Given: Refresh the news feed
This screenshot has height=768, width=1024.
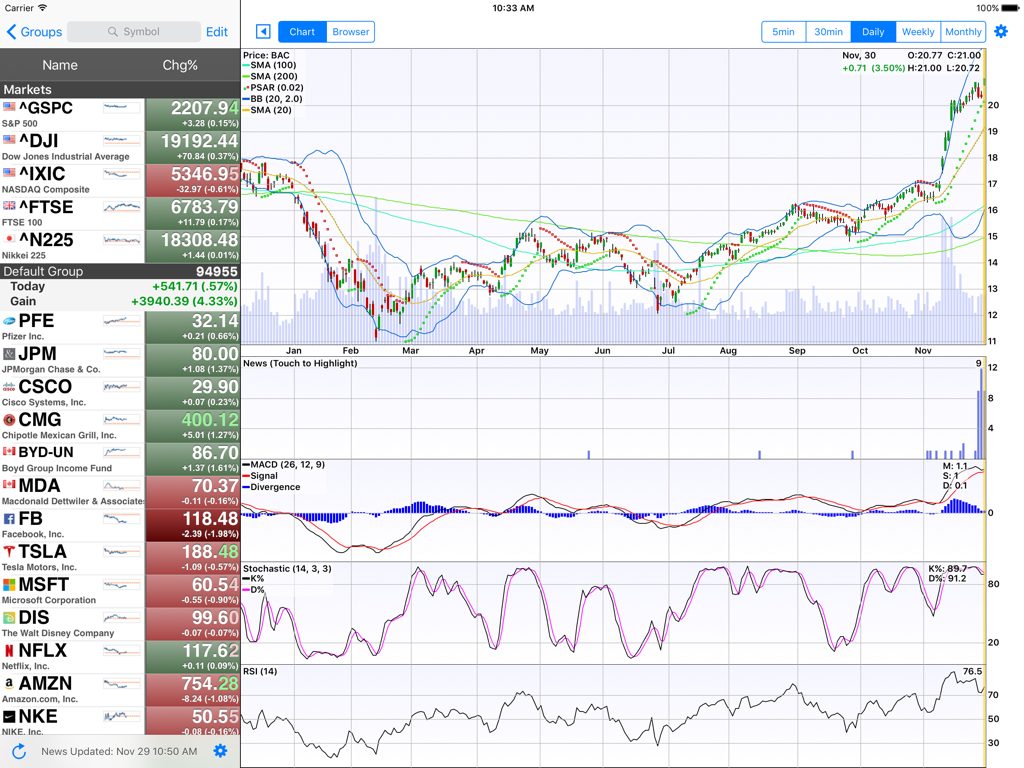Looking at the screenshot, I should [x=14, y=751].
